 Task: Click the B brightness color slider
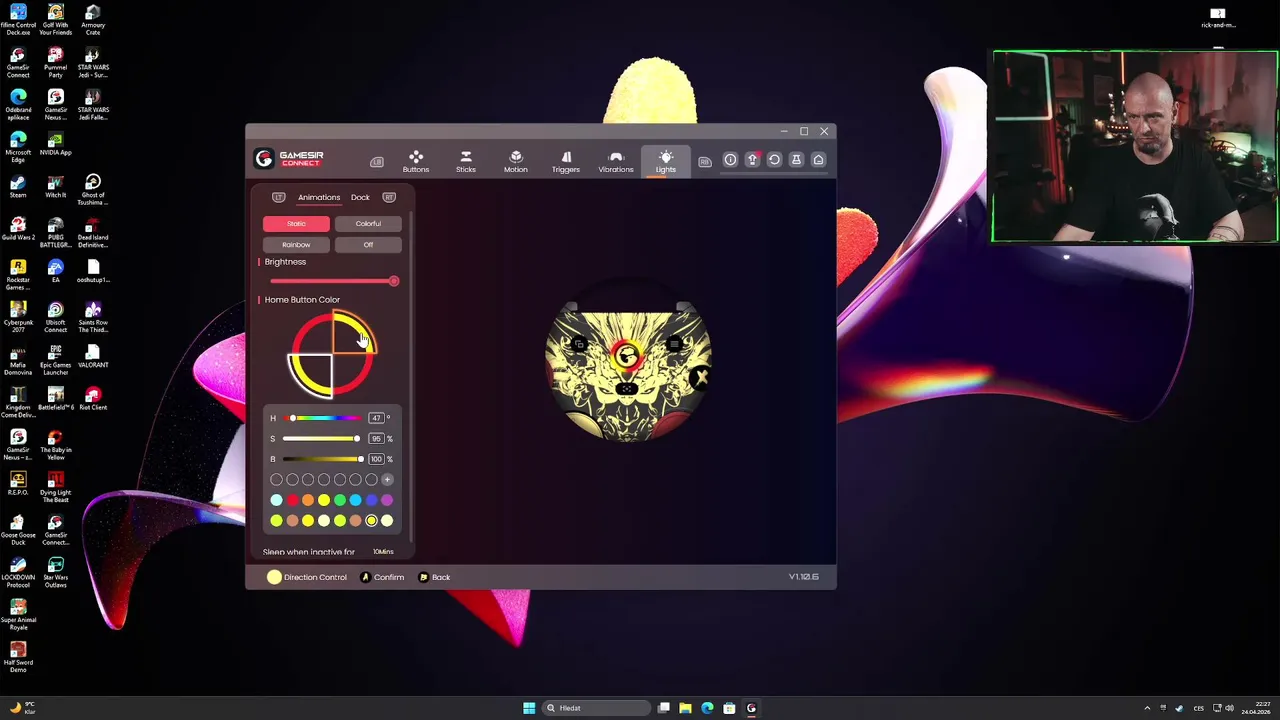tap(322, 459)
